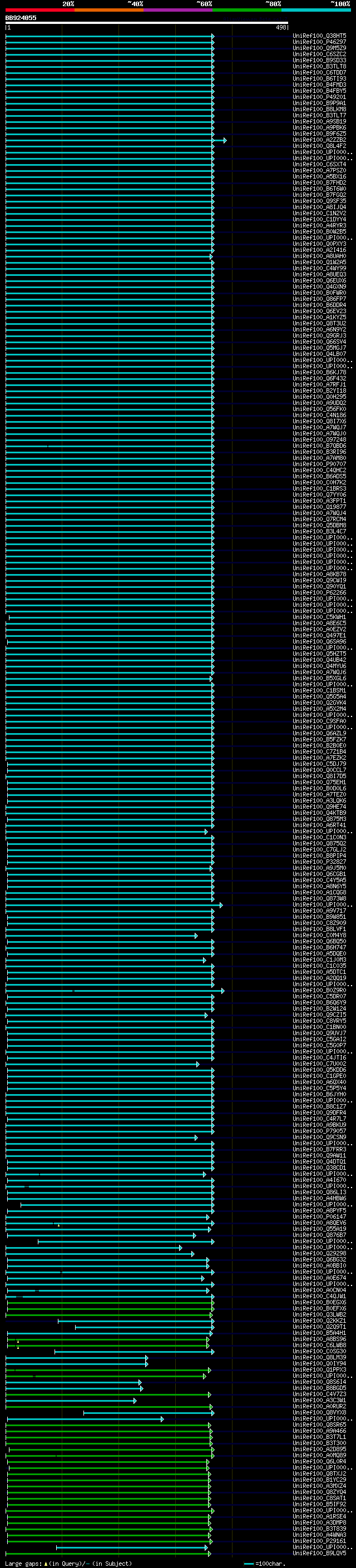Select hit UniRef100_A8UAH0
This screenshot has width=356, height=1568.
point(319,256)
